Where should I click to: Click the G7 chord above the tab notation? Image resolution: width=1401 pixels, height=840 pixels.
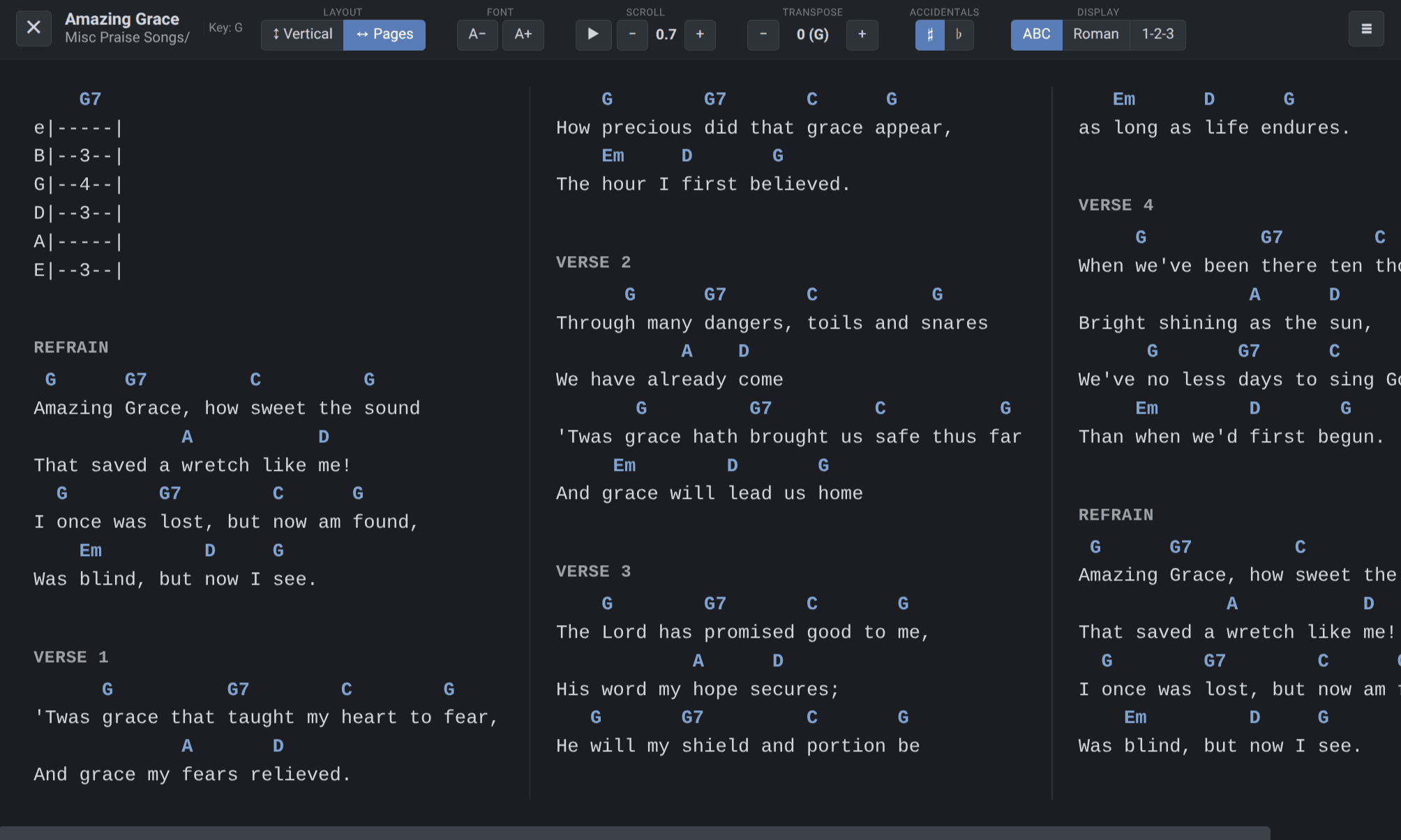89,98
